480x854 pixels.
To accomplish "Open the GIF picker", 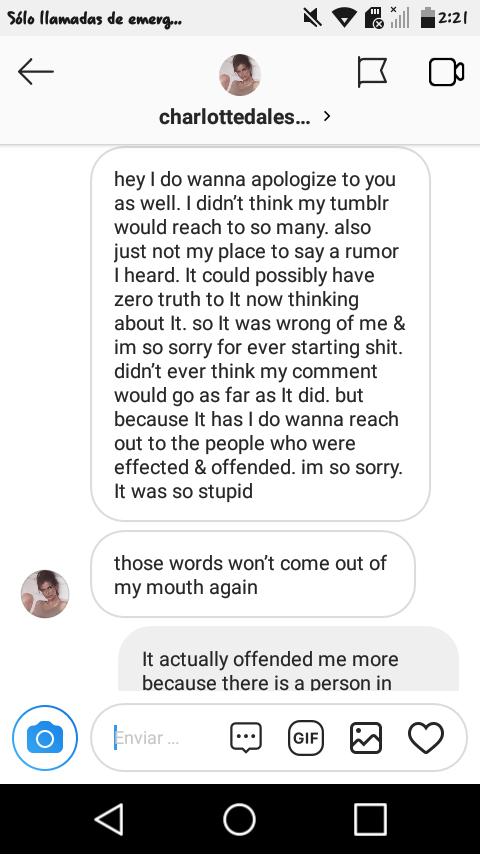I will [x=306, y=738].
